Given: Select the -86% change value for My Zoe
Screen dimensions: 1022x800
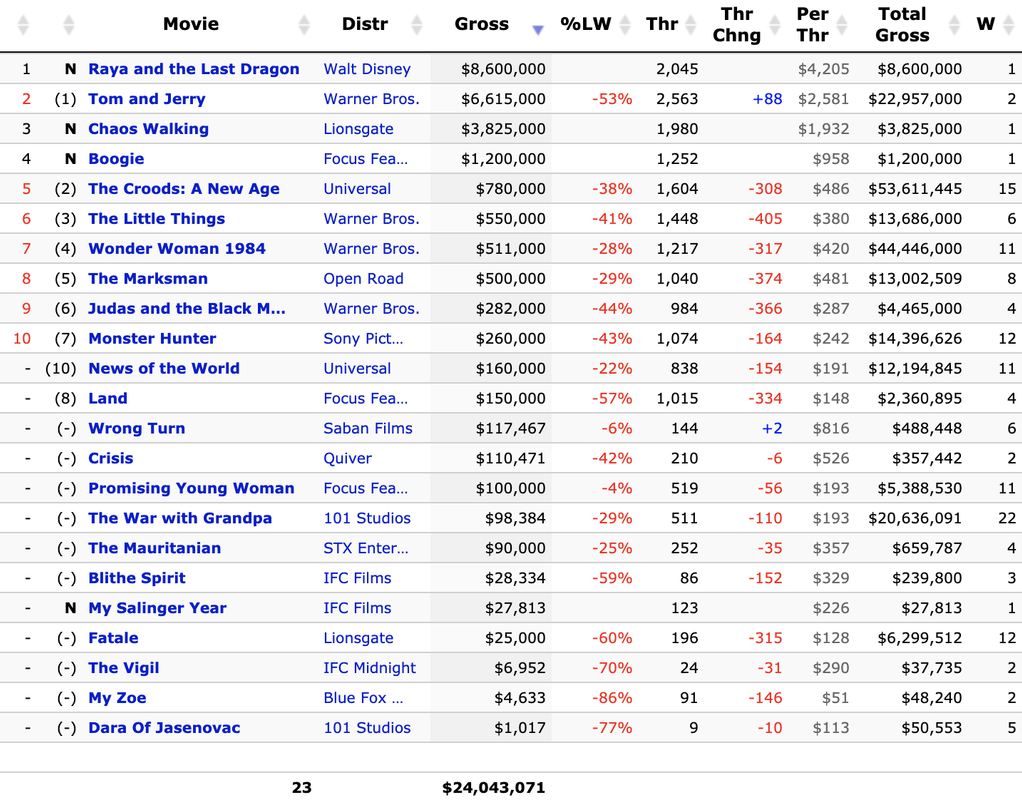Looking at the screenshot, I should pyautogui.click(x=612, y=699).
